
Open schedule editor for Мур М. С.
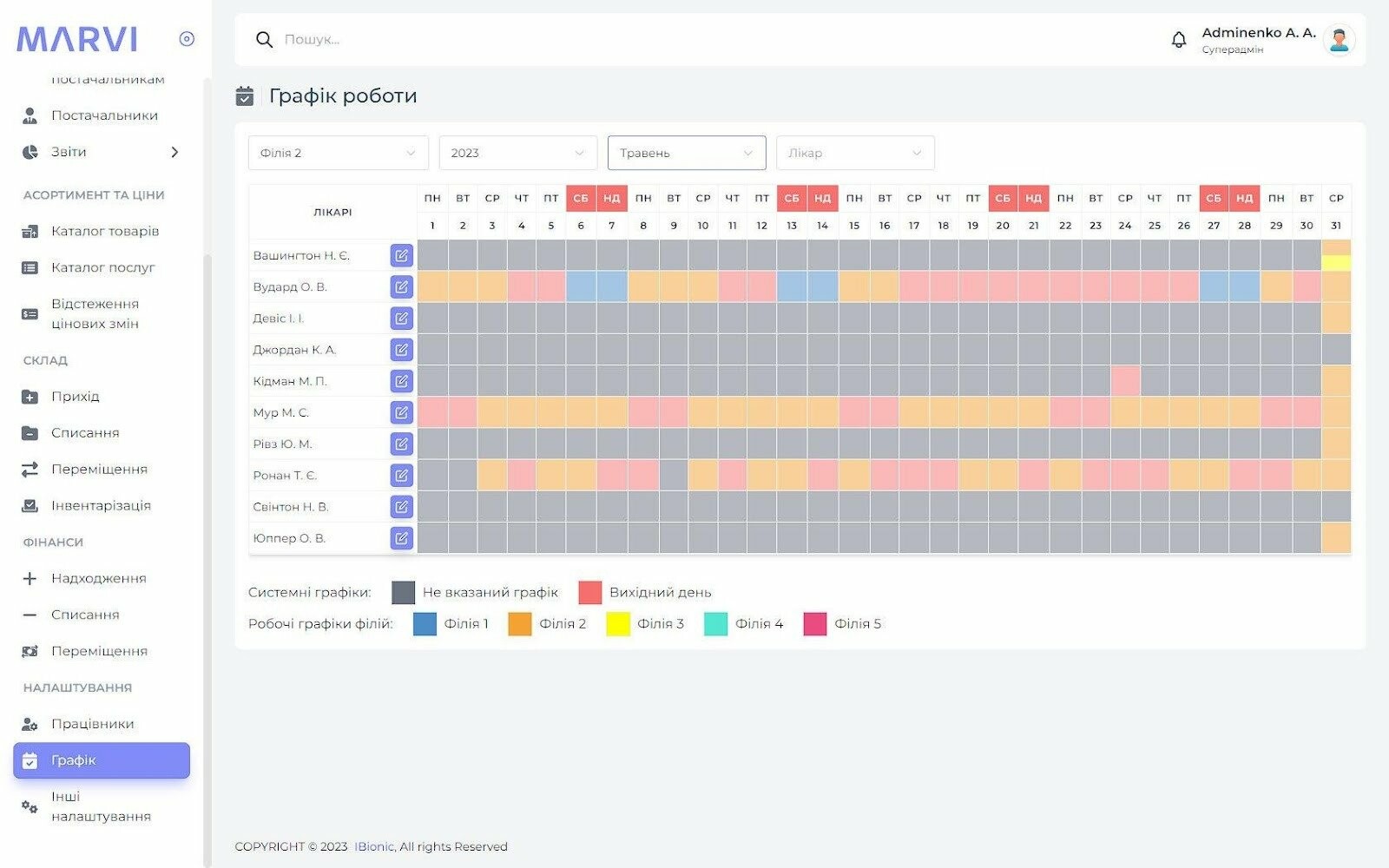pyautogui.click(x=401, y=413)
